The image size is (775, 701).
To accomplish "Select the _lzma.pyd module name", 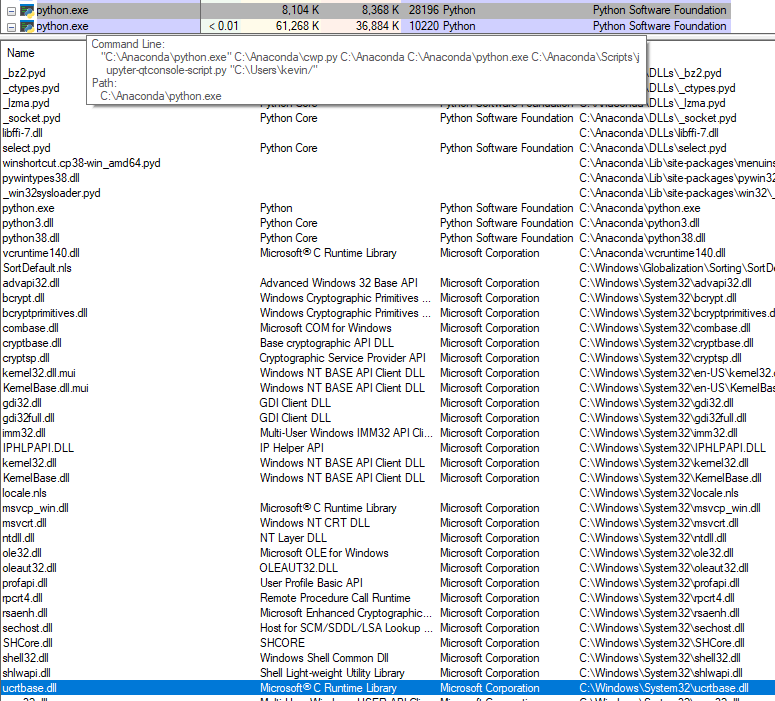I will click(26, 103).
